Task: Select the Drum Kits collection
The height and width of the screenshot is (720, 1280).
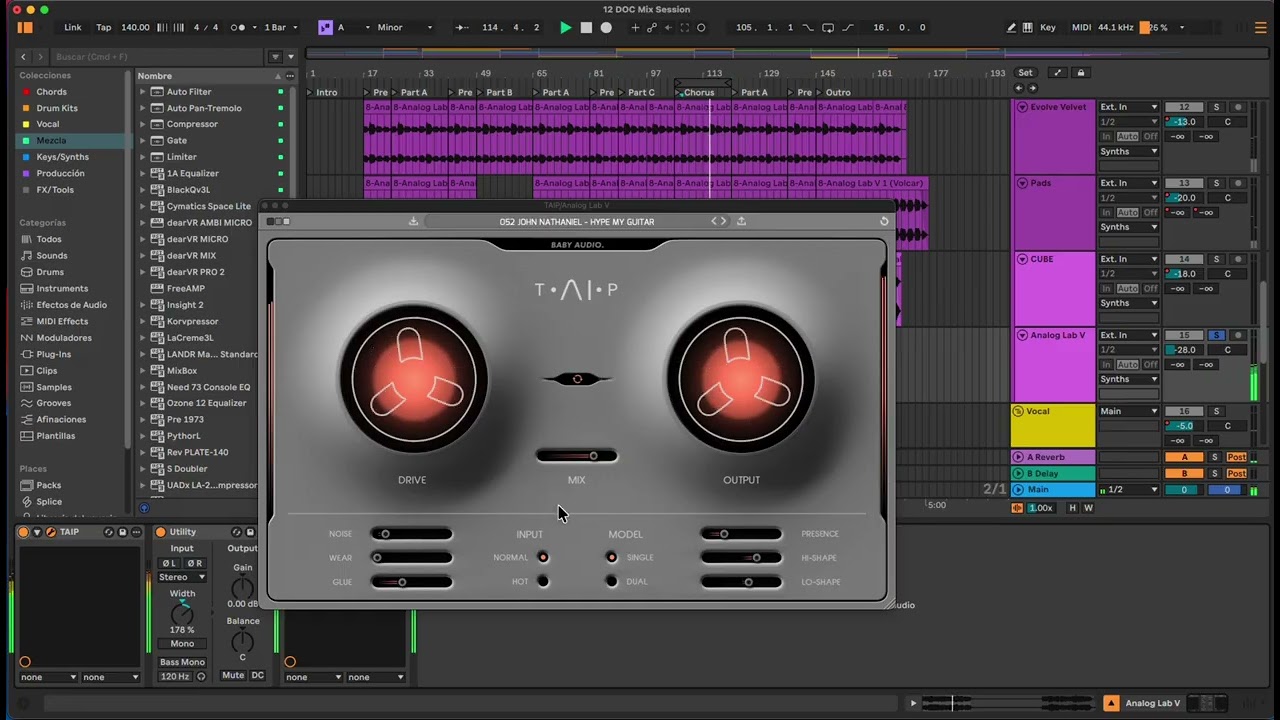Action: point(57,108)
